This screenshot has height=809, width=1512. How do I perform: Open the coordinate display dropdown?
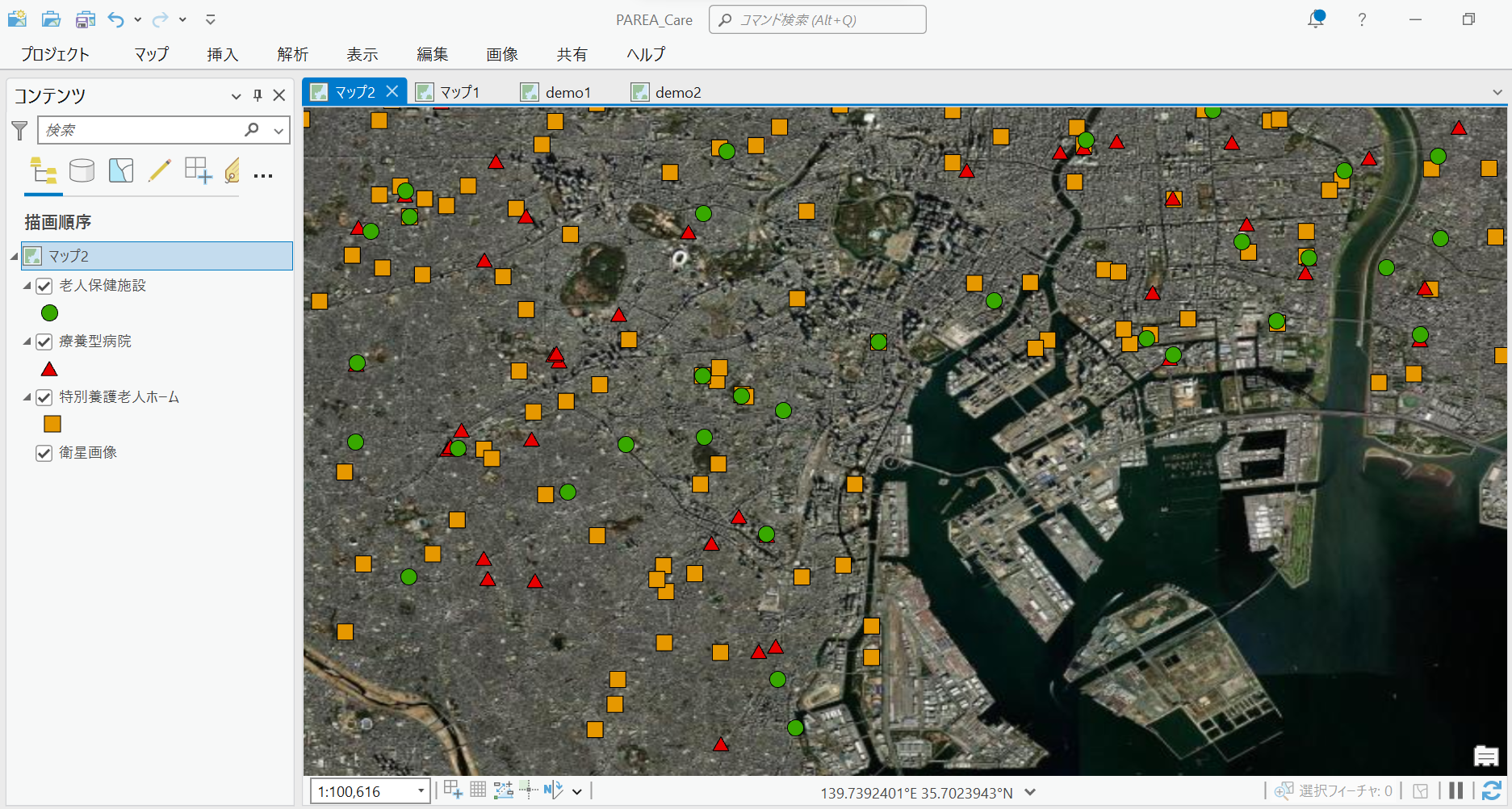1030,792
